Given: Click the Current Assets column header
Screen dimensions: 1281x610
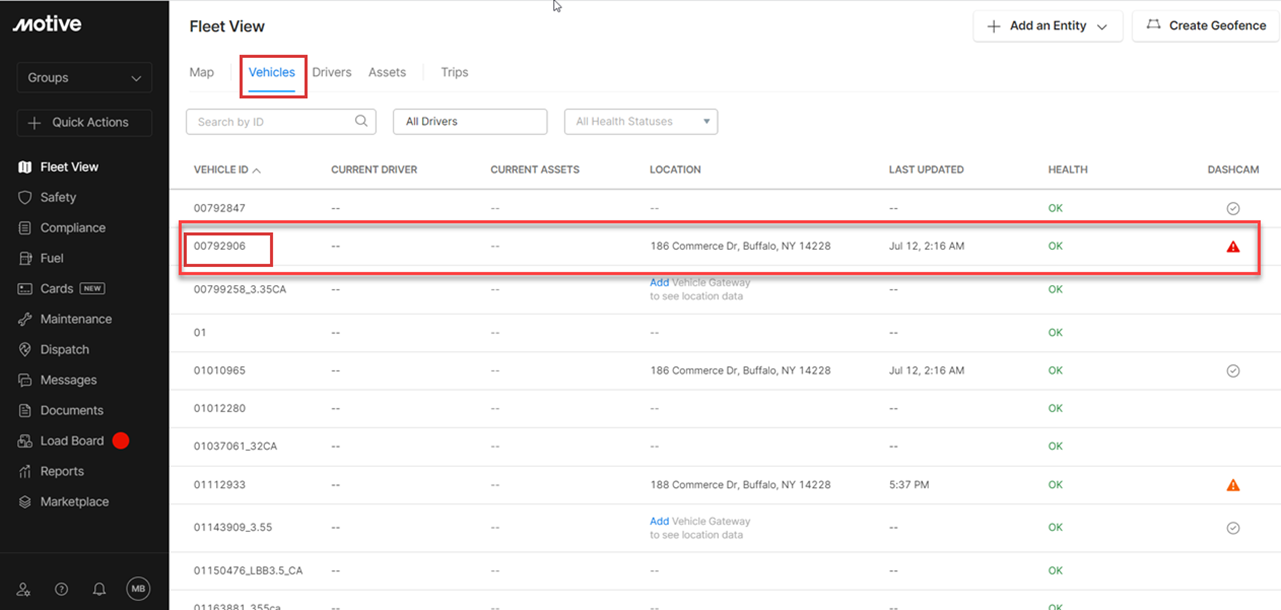Looking at the screenshot, I should click(x=535, y=170).
